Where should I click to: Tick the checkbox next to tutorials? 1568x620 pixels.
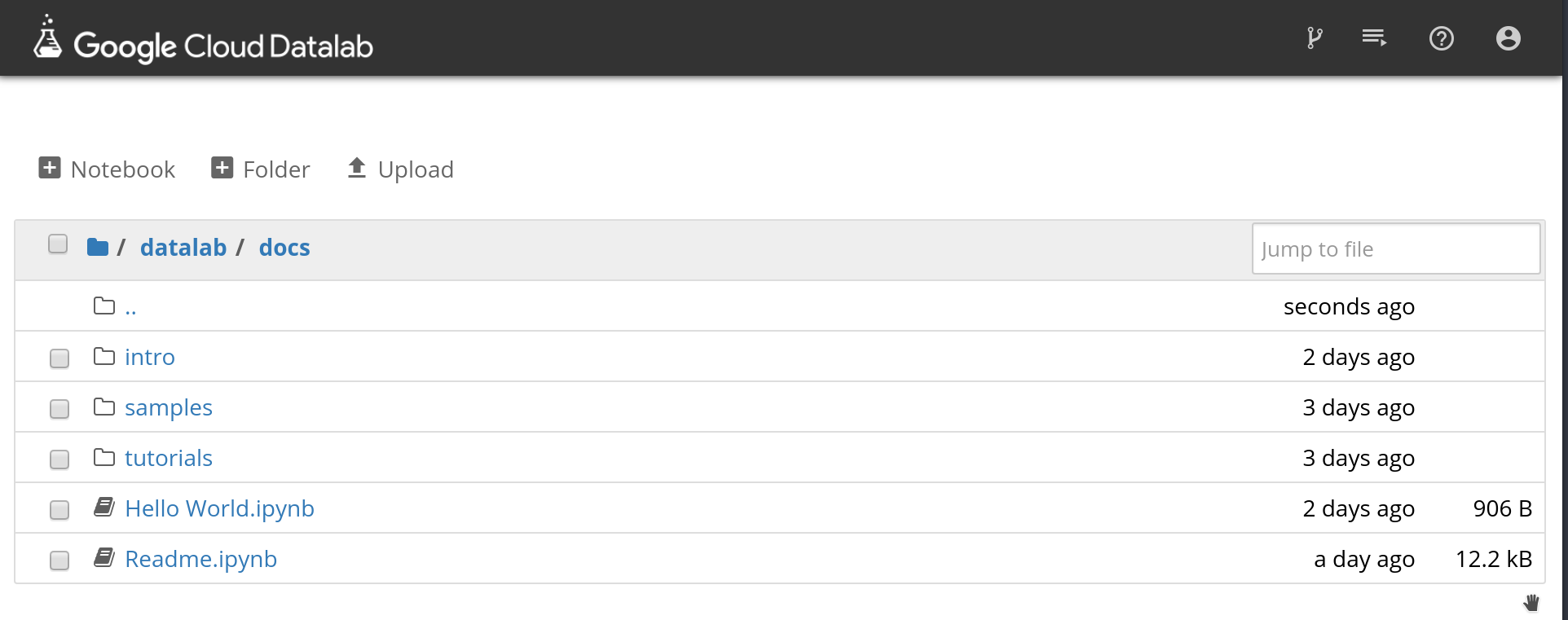(x=59, y=460)
